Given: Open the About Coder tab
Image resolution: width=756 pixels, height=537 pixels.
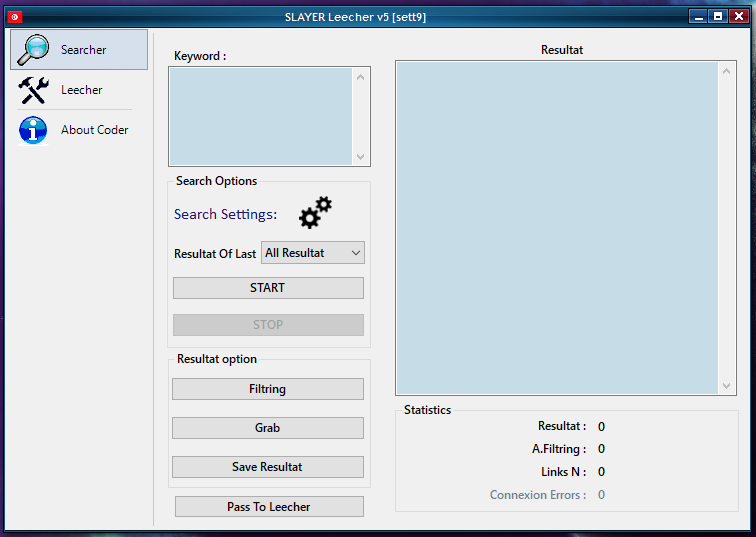Looking at the screenshot, I should coord(94,130).
